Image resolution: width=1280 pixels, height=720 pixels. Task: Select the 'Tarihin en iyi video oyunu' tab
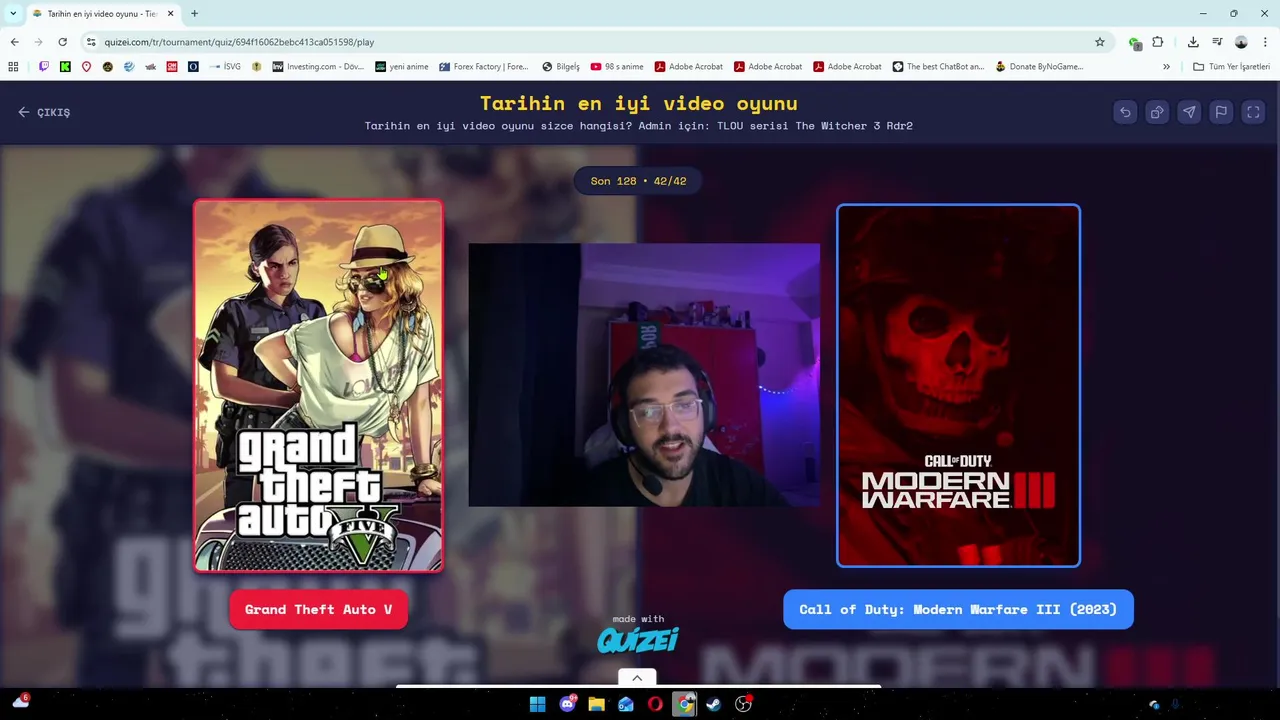coord(102,14)
